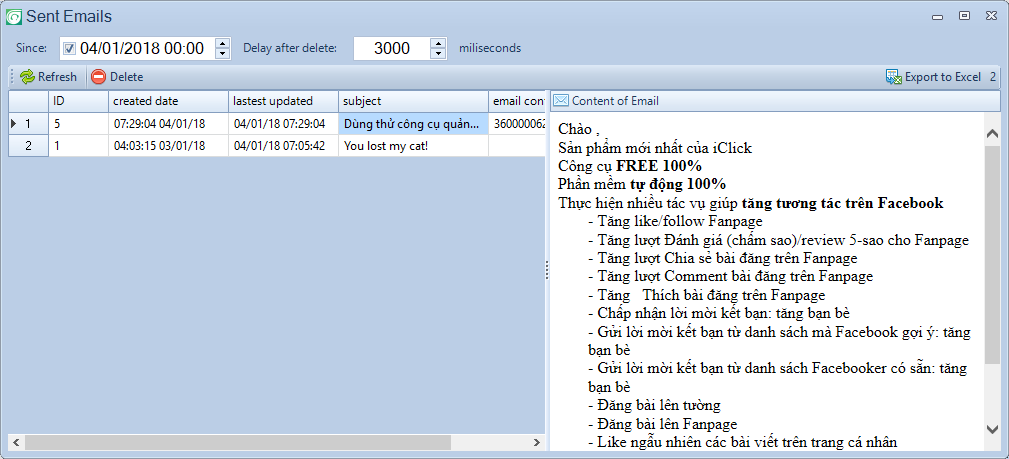Viewport: 1009px width, 459px height.
Task: Click the ID cell of row 2
Action: [x=78, y=145]
